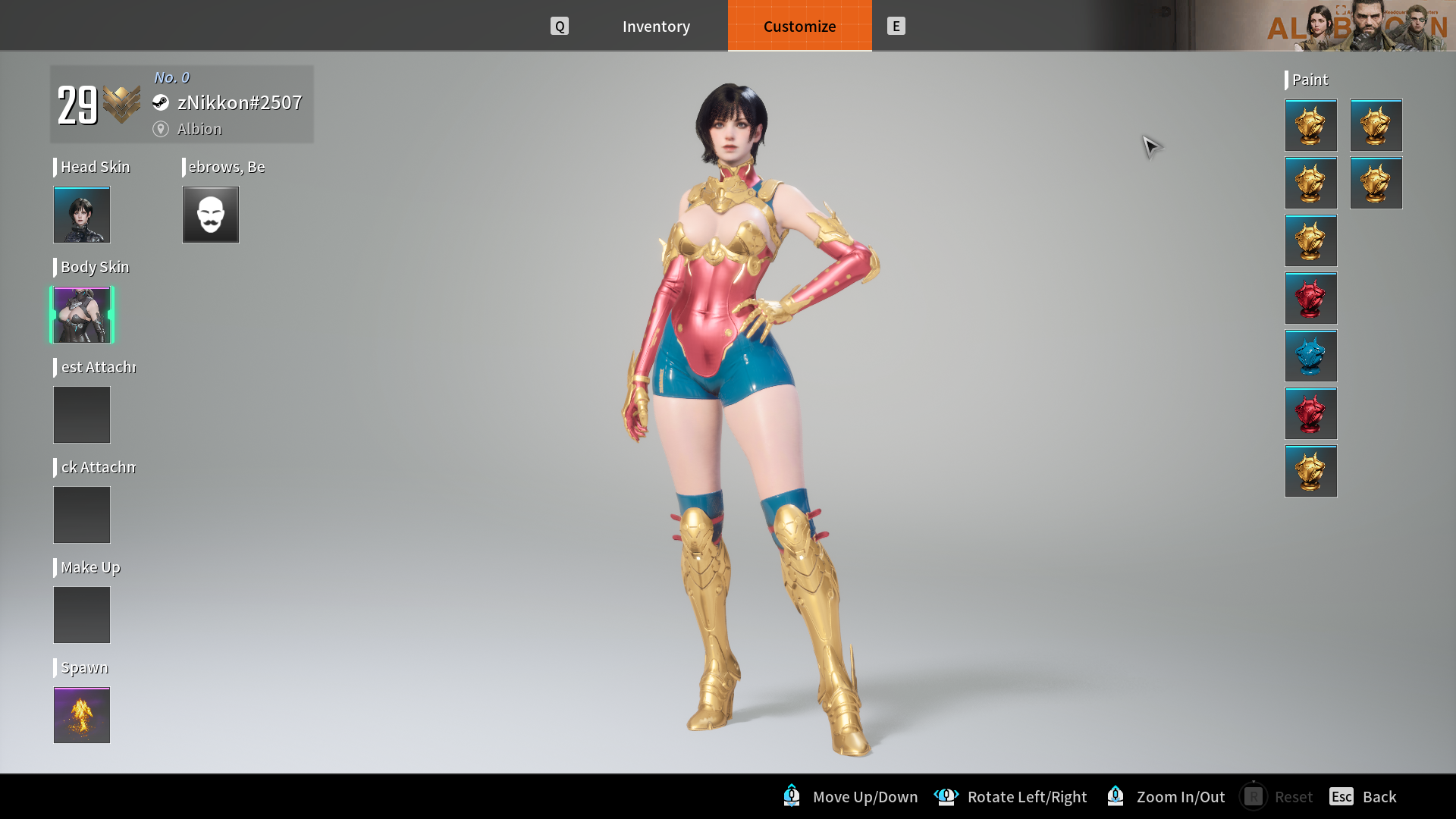The height and width of the screenshot is (819, 1456).
Task: Click the R key icon beside Reset
Action: point(1253,796)
